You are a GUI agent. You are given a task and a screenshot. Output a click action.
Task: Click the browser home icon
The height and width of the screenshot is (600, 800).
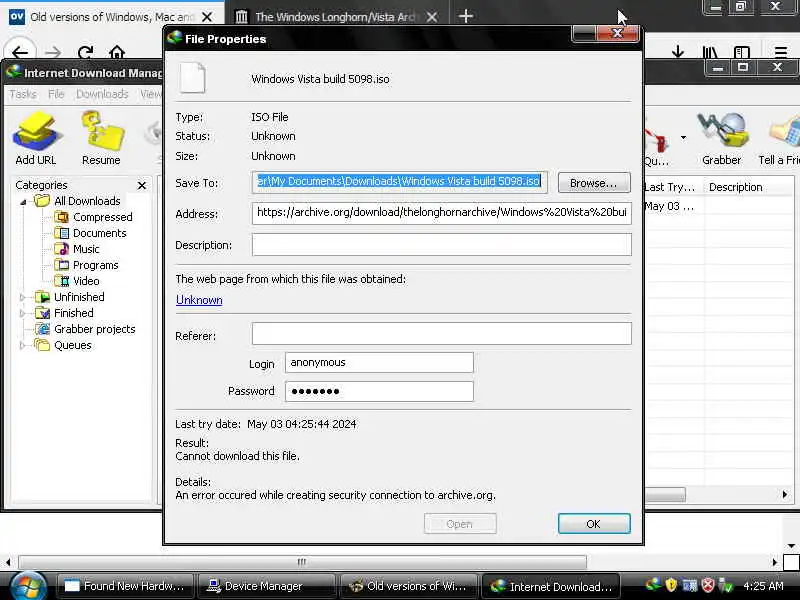click(x=117, y=52)
